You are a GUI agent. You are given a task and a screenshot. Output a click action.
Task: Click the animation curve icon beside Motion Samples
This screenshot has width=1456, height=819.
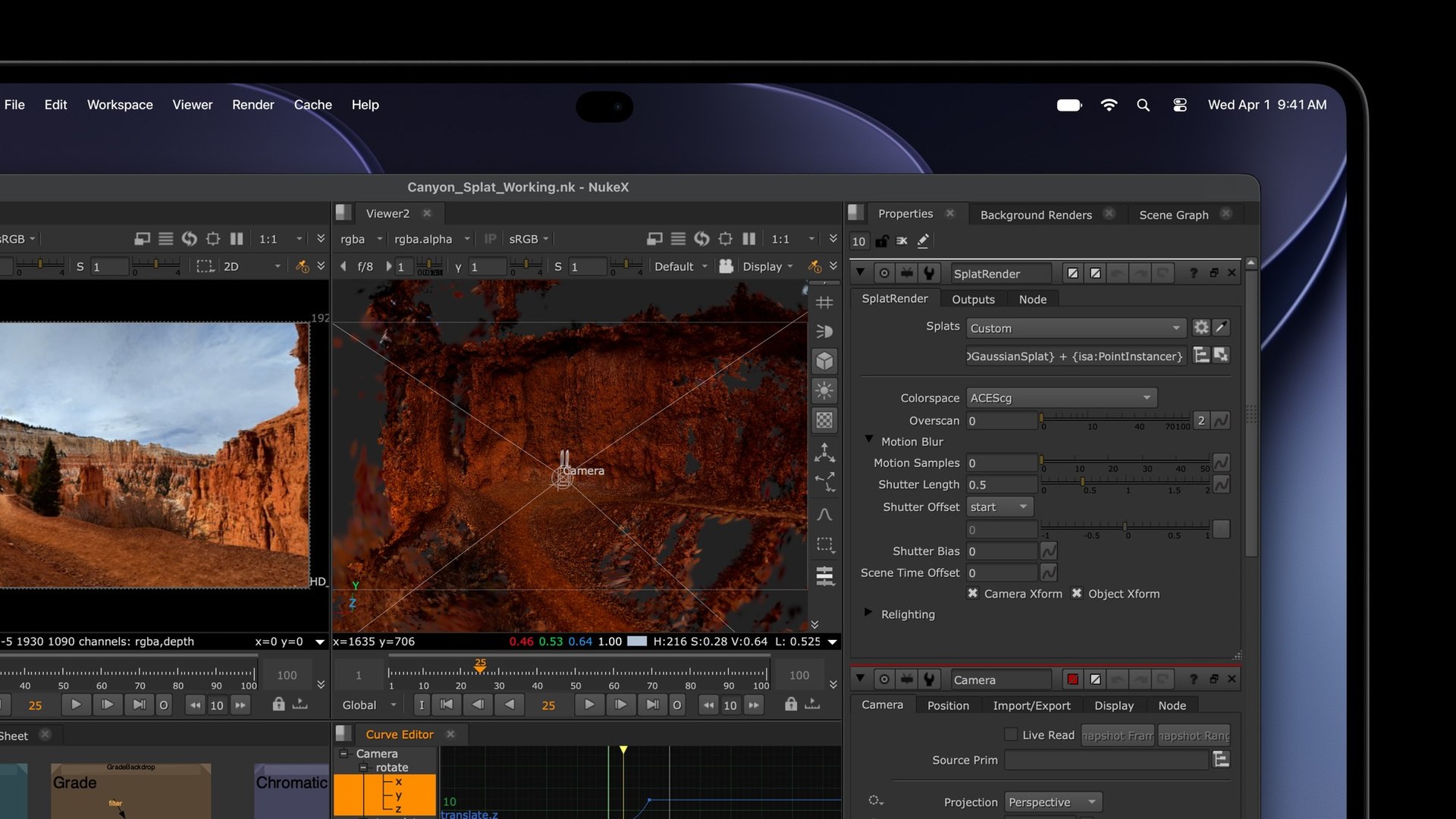[x=1221, y=463]
